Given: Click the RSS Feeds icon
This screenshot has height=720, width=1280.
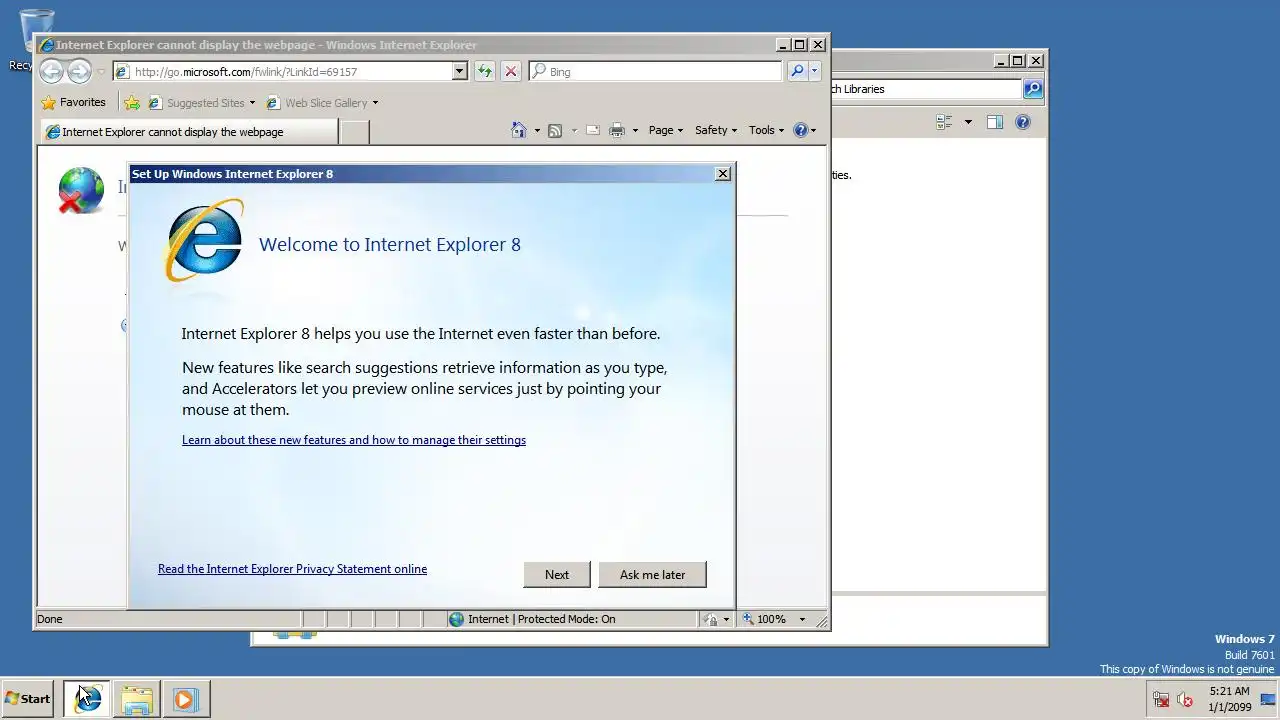Looking at the screenshot, I should [x=555, y=130].
